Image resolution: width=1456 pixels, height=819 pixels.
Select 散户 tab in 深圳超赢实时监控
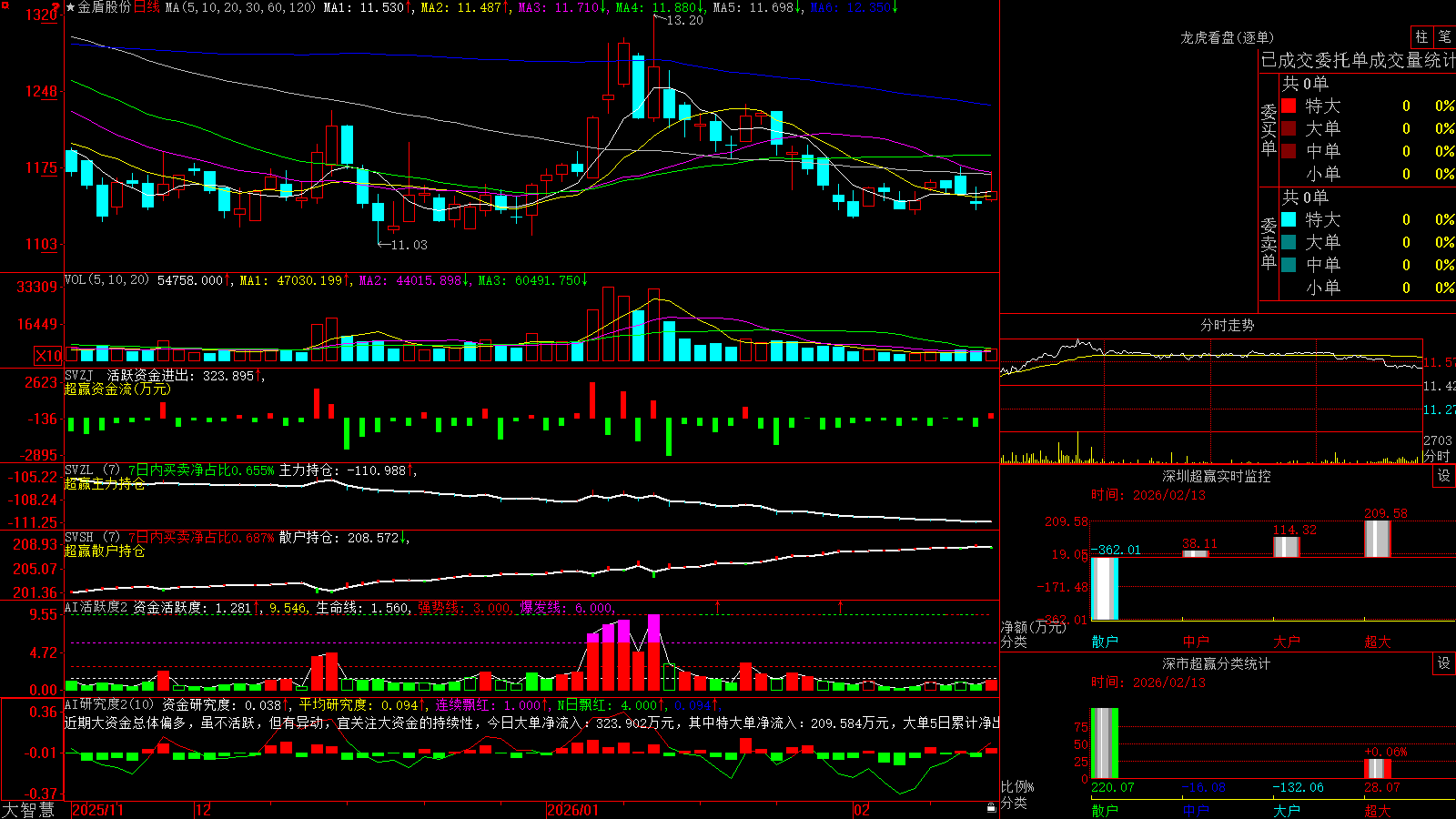tap(1105, 642)
